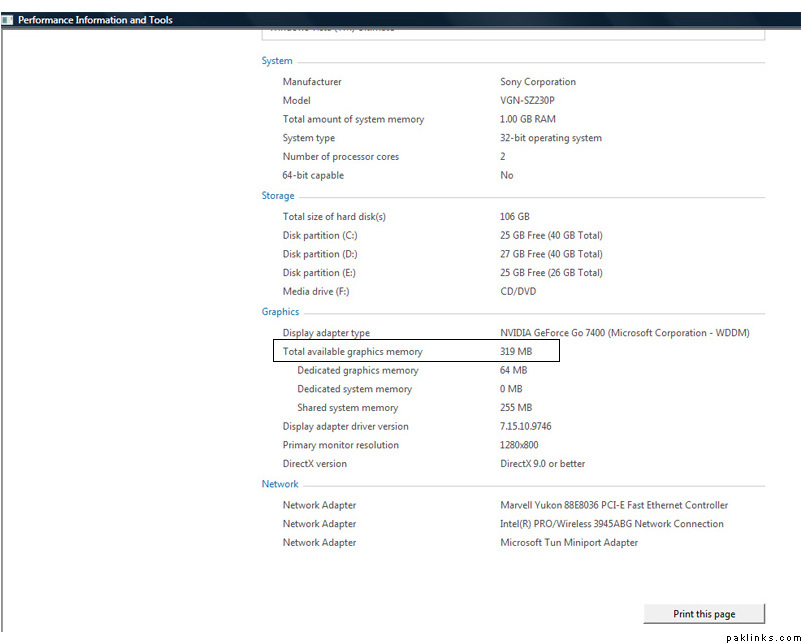Select the Graphics section heading
This screenshot has width=802, height=644.
tap(280, 312)
